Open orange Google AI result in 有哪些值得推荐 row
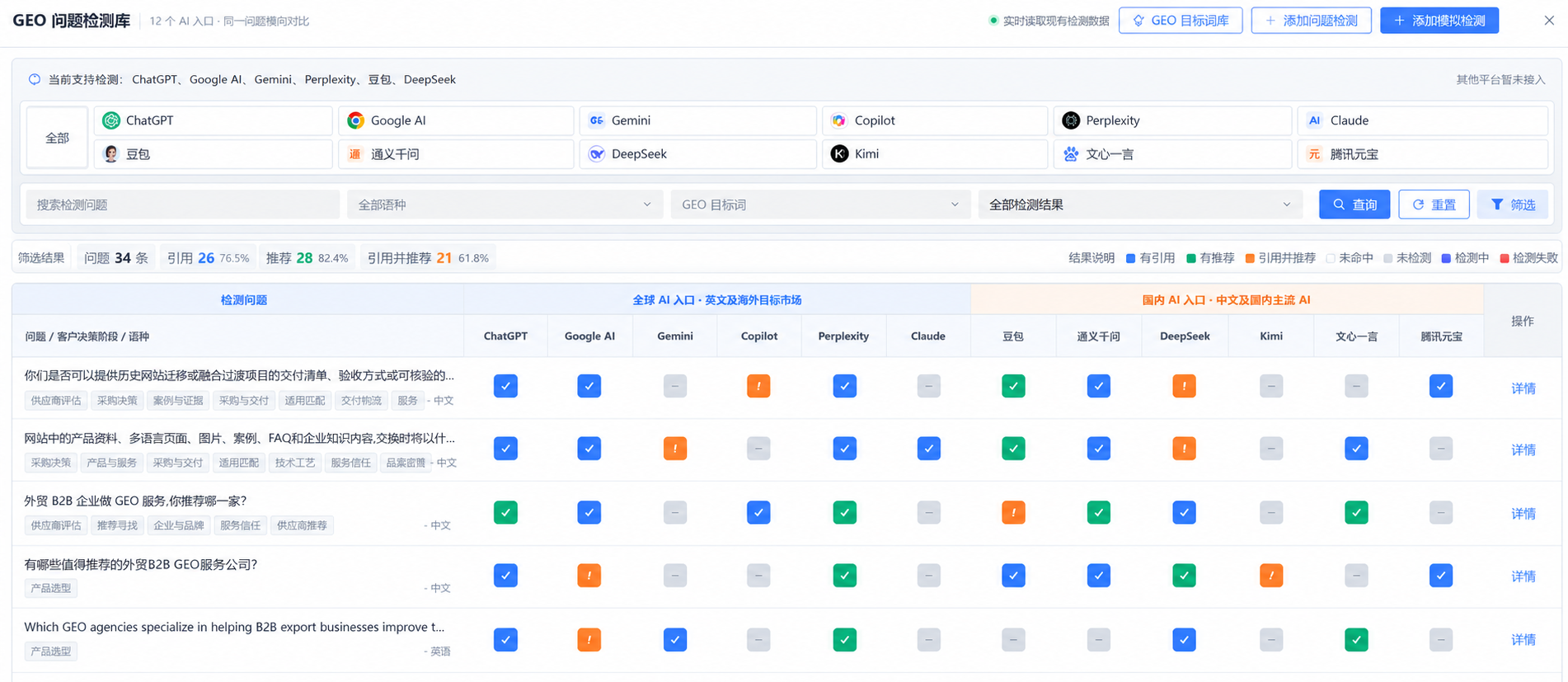 [589, 575]
